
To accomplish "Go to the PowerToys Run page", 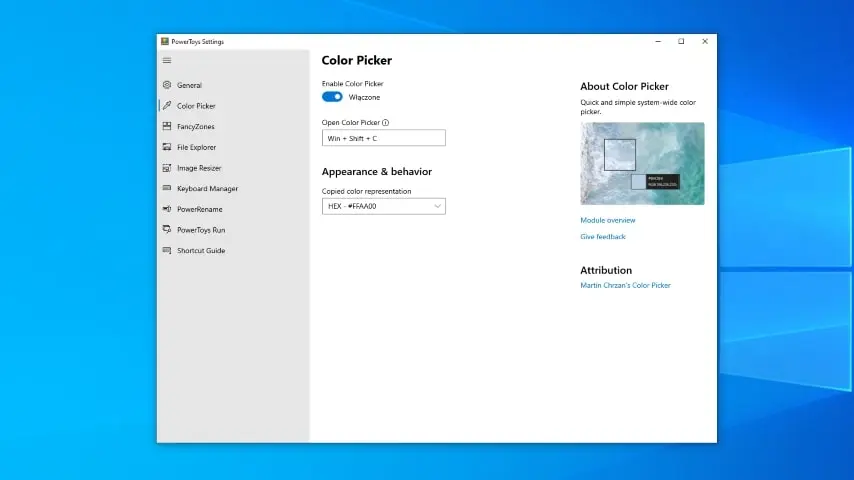I will tap(200, 230).
